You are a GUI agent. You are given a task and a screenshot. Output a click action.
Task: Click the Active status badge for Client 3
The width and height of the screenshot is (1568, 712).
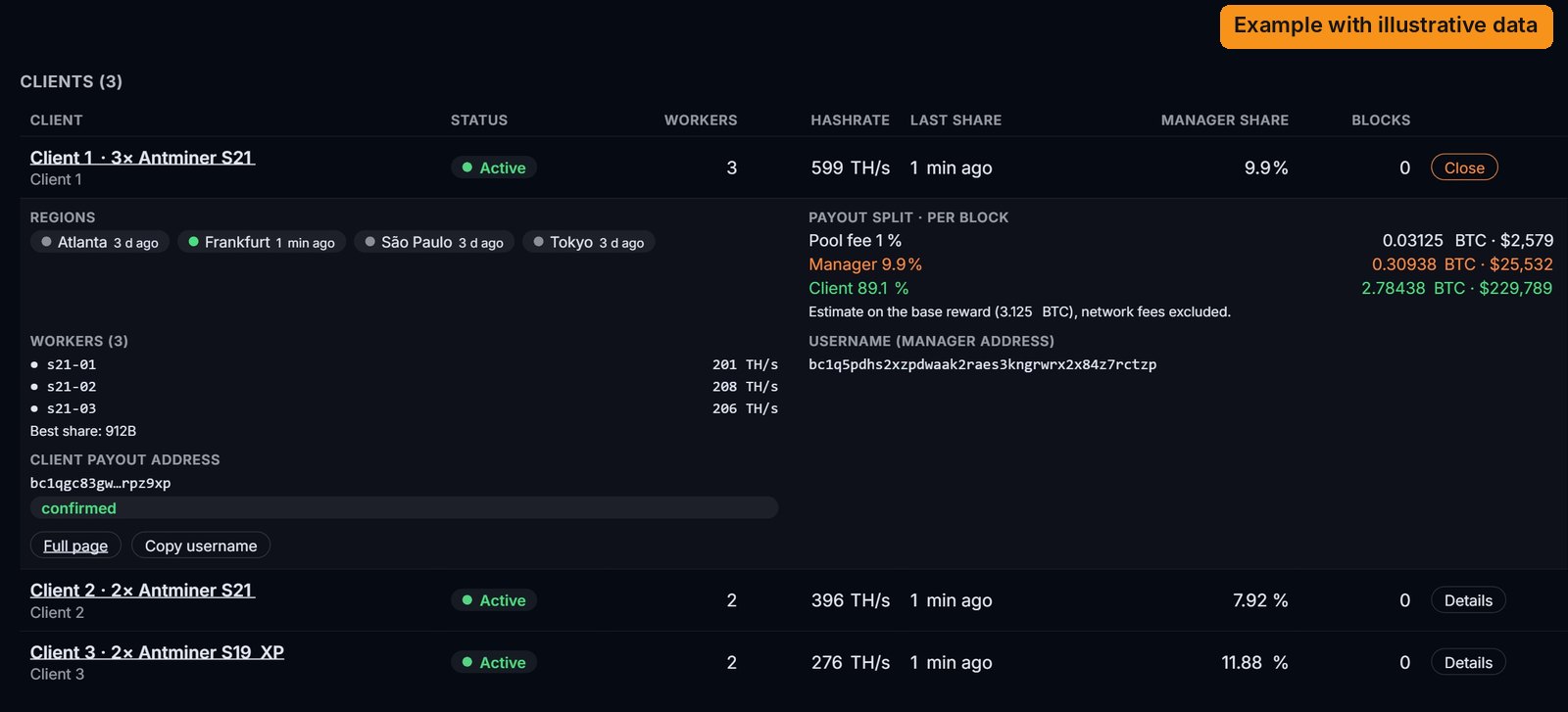[494, 662]
